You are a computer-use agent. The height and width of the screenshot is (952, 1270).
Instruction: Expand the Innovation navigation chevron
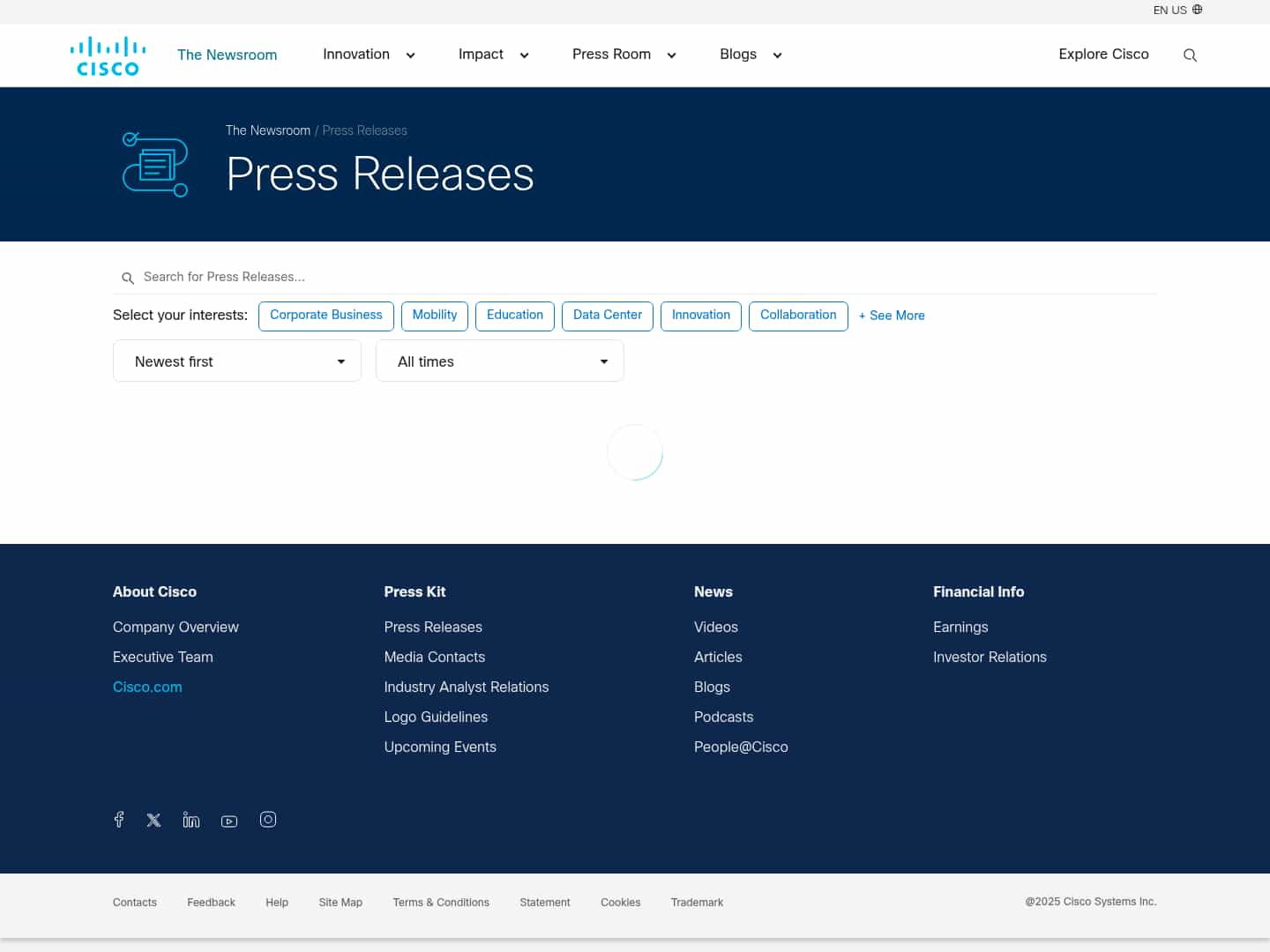(410, 55)
